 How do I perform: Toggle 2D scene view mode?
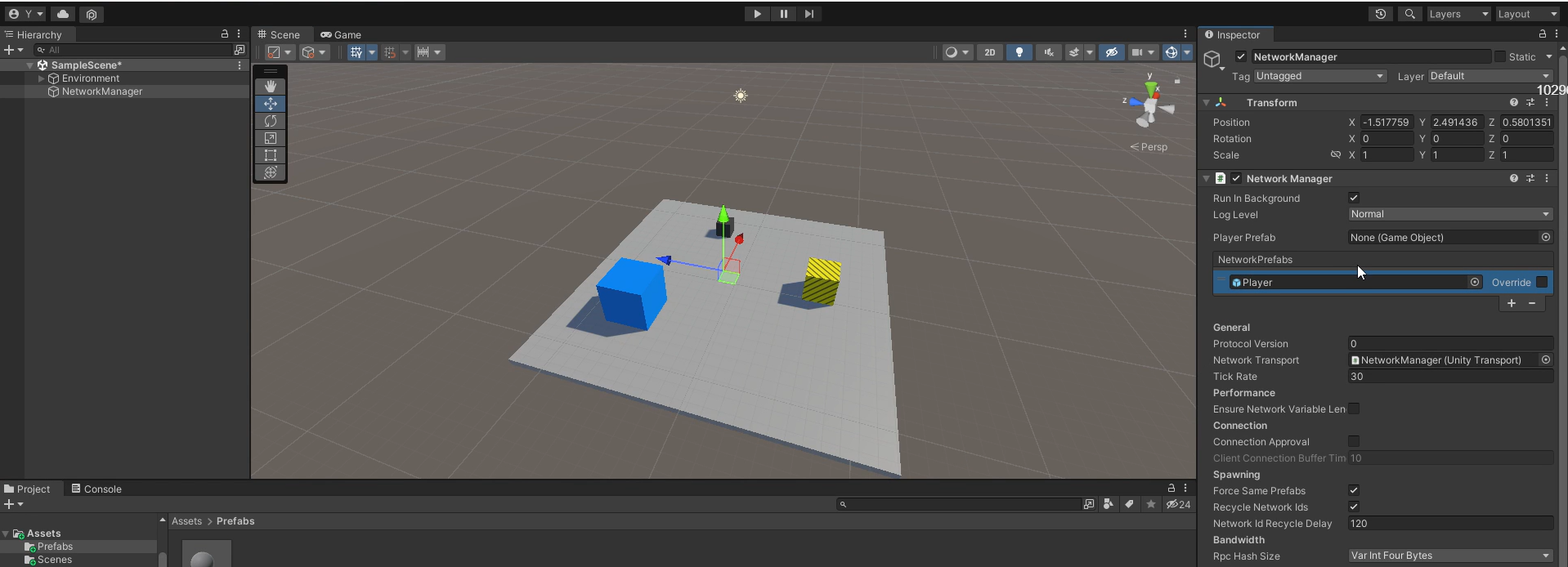tap(990, 52)
